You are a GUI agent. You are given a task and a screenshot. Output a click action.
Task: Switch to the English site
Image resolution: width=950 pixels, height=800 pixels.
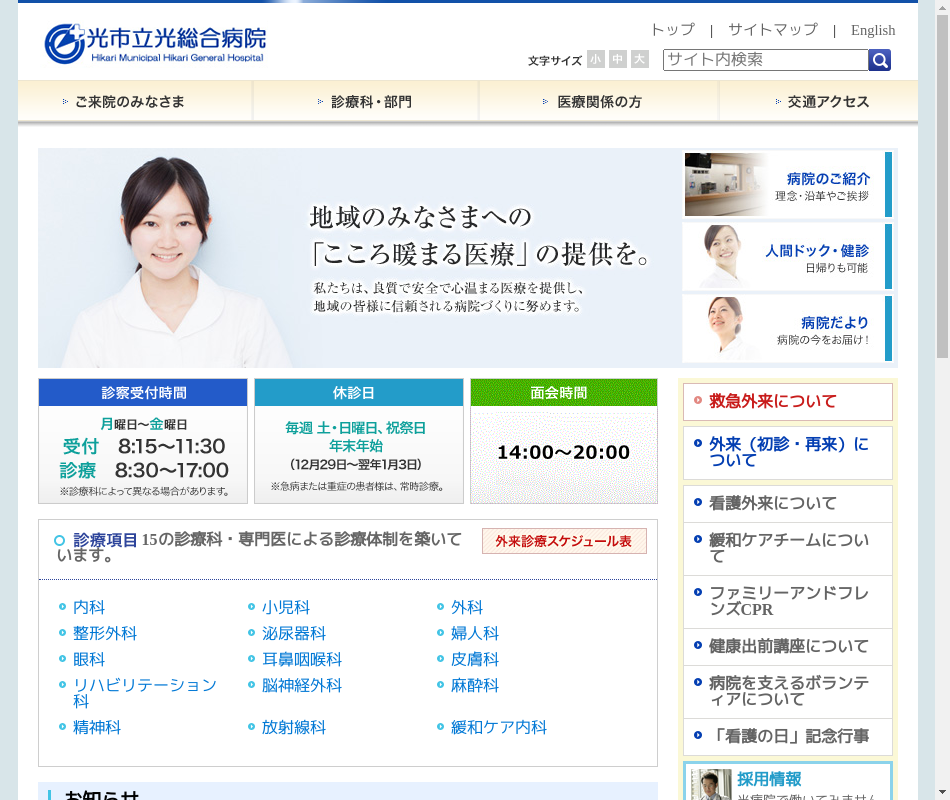tap(872, 30)
